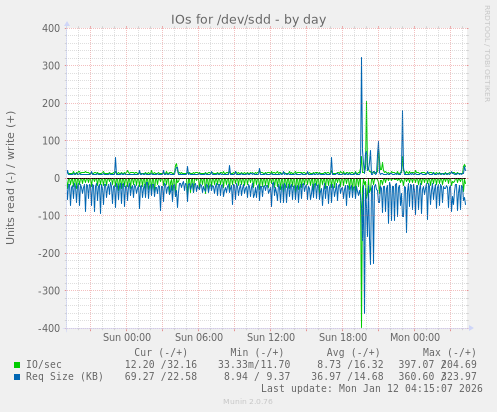Click the 0 y-axis value
Screen dimensions: 497x412
[57, 178]
